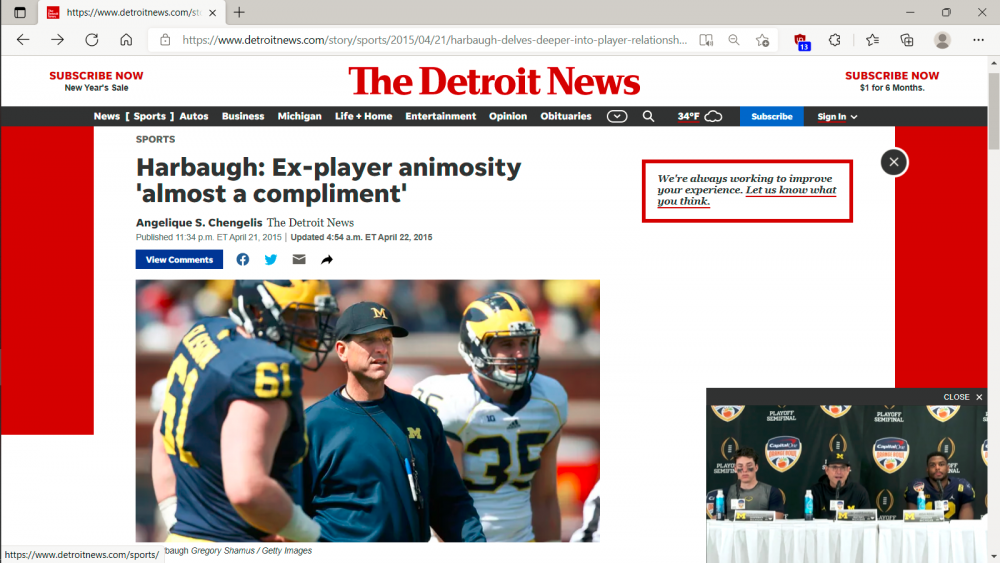Click the 34°F weather icon
This screenshot has height=563, width=1000.
[x=700, y=116]
